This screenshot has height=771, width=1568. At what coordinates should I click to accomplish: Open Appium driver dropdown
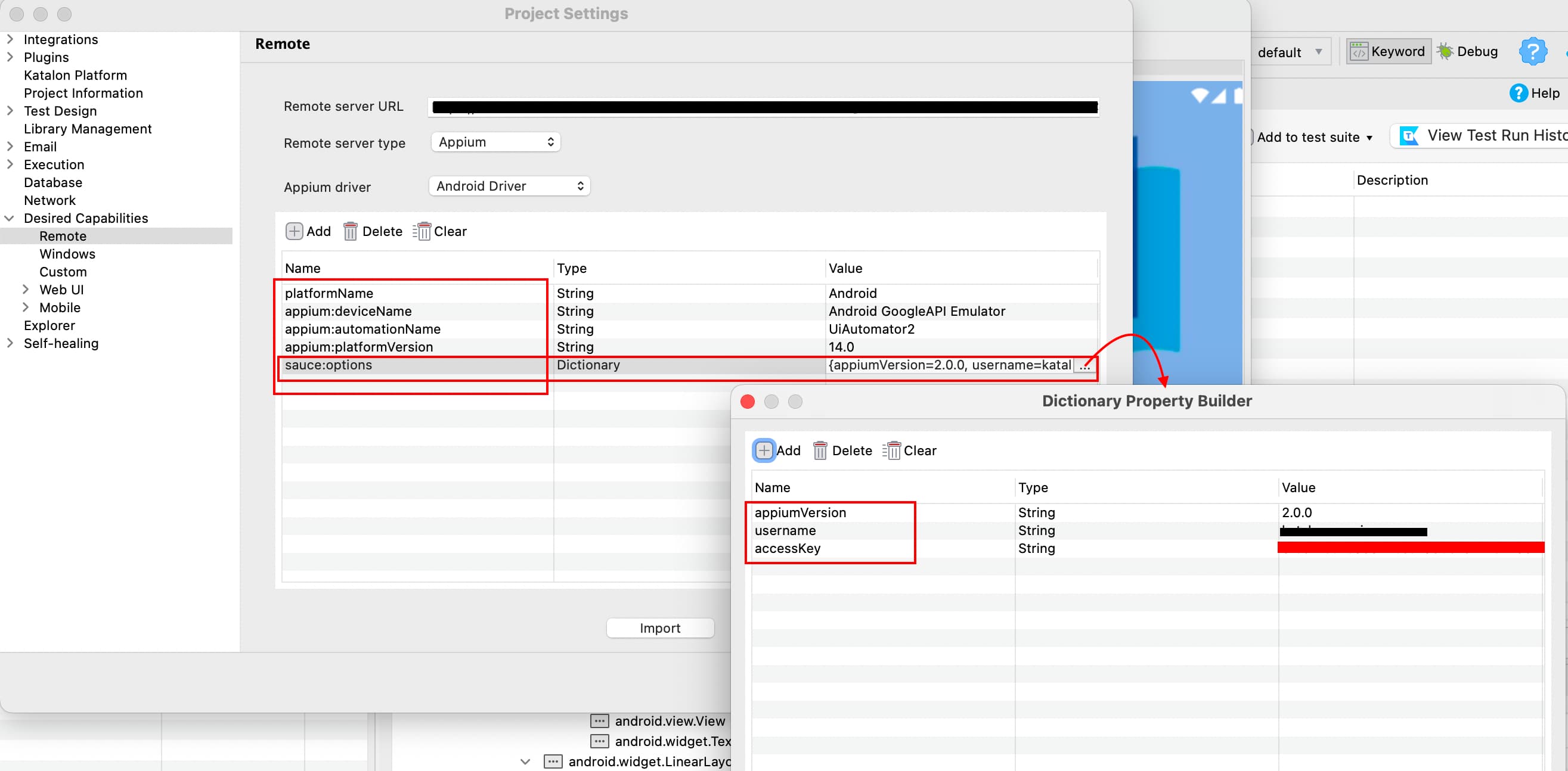(x=510, y=186)
